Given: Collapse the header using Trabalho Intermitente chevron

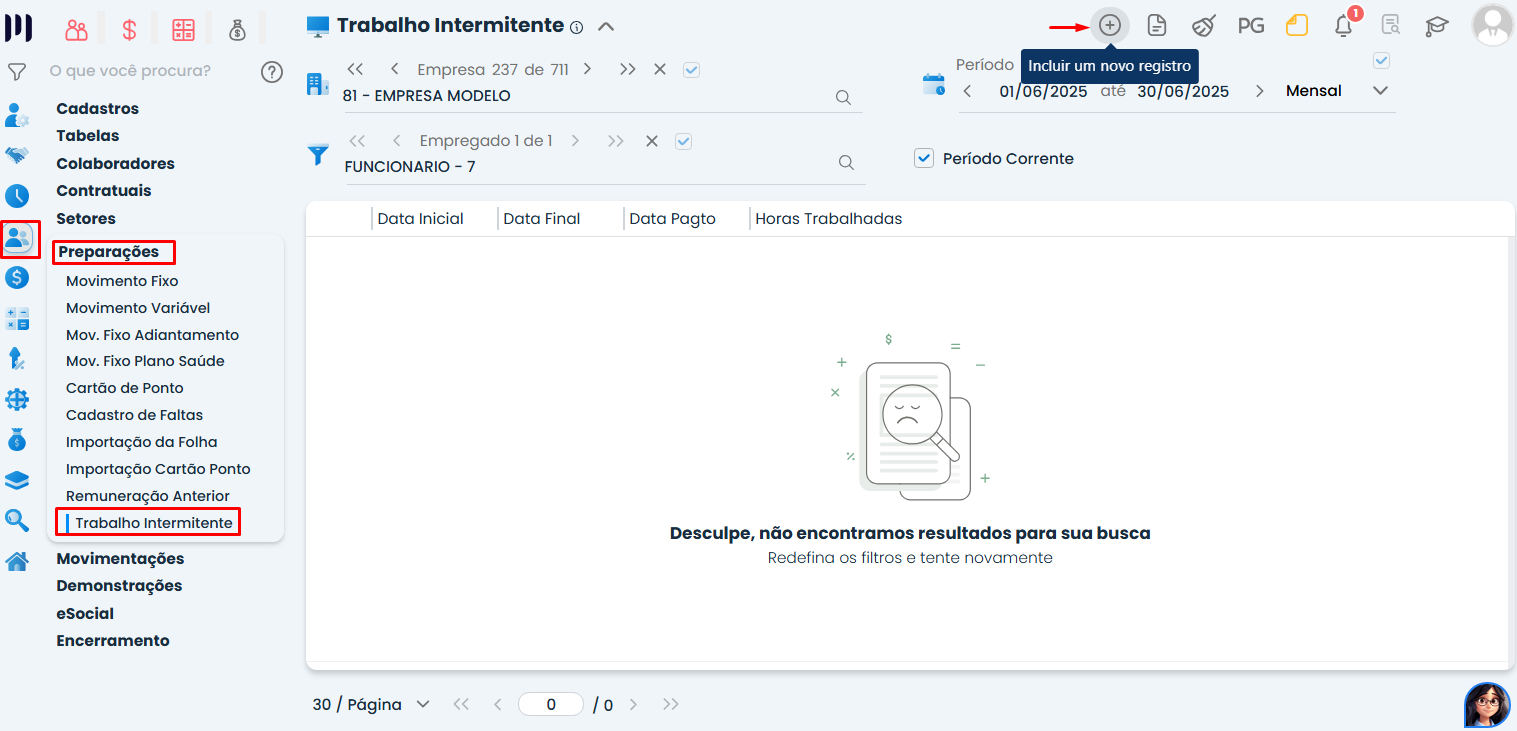Looking at the screenshot, I should 606,27.
